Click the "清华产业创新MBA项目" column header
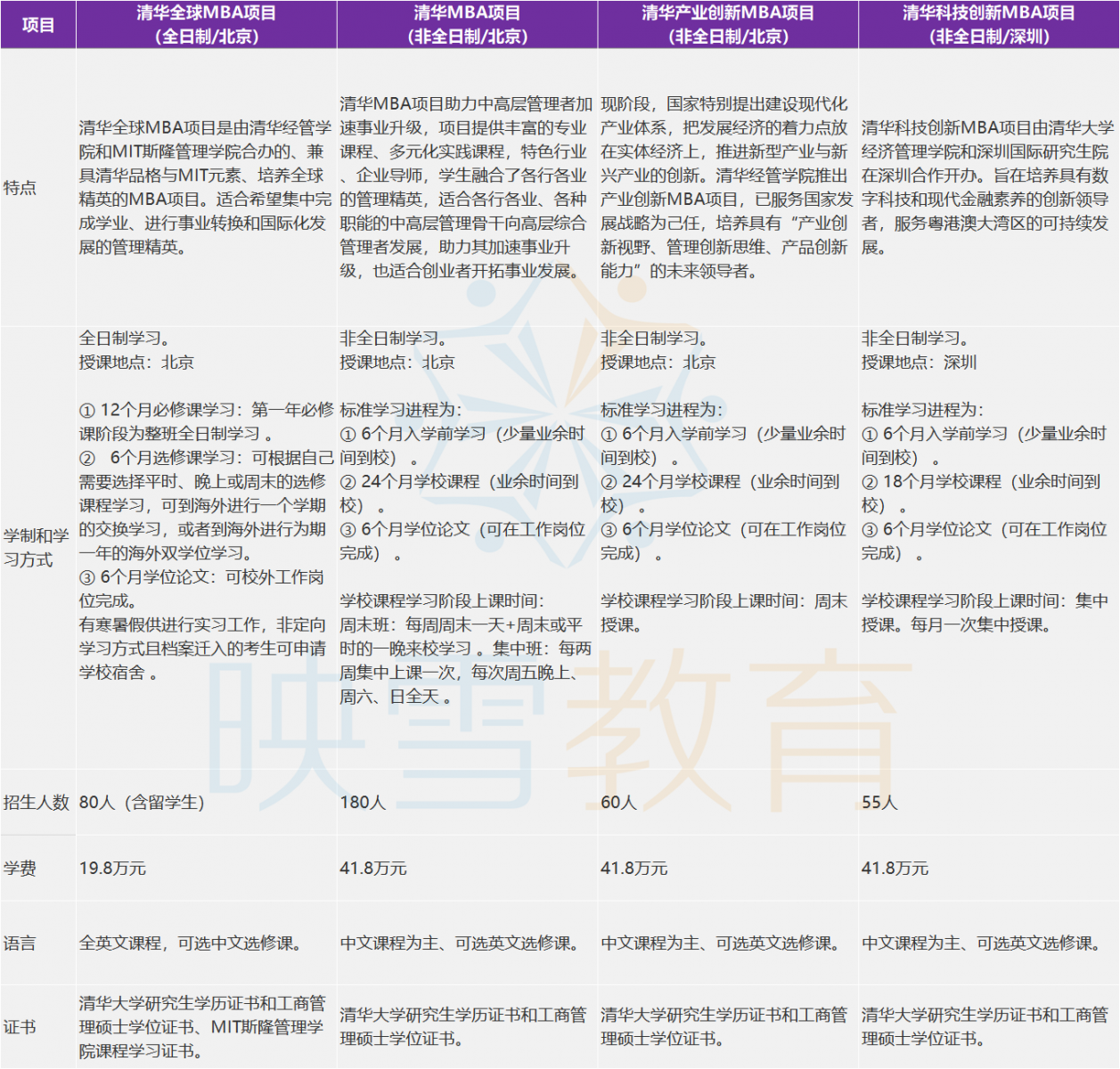1120x1069 pixels. coord(728,25)
